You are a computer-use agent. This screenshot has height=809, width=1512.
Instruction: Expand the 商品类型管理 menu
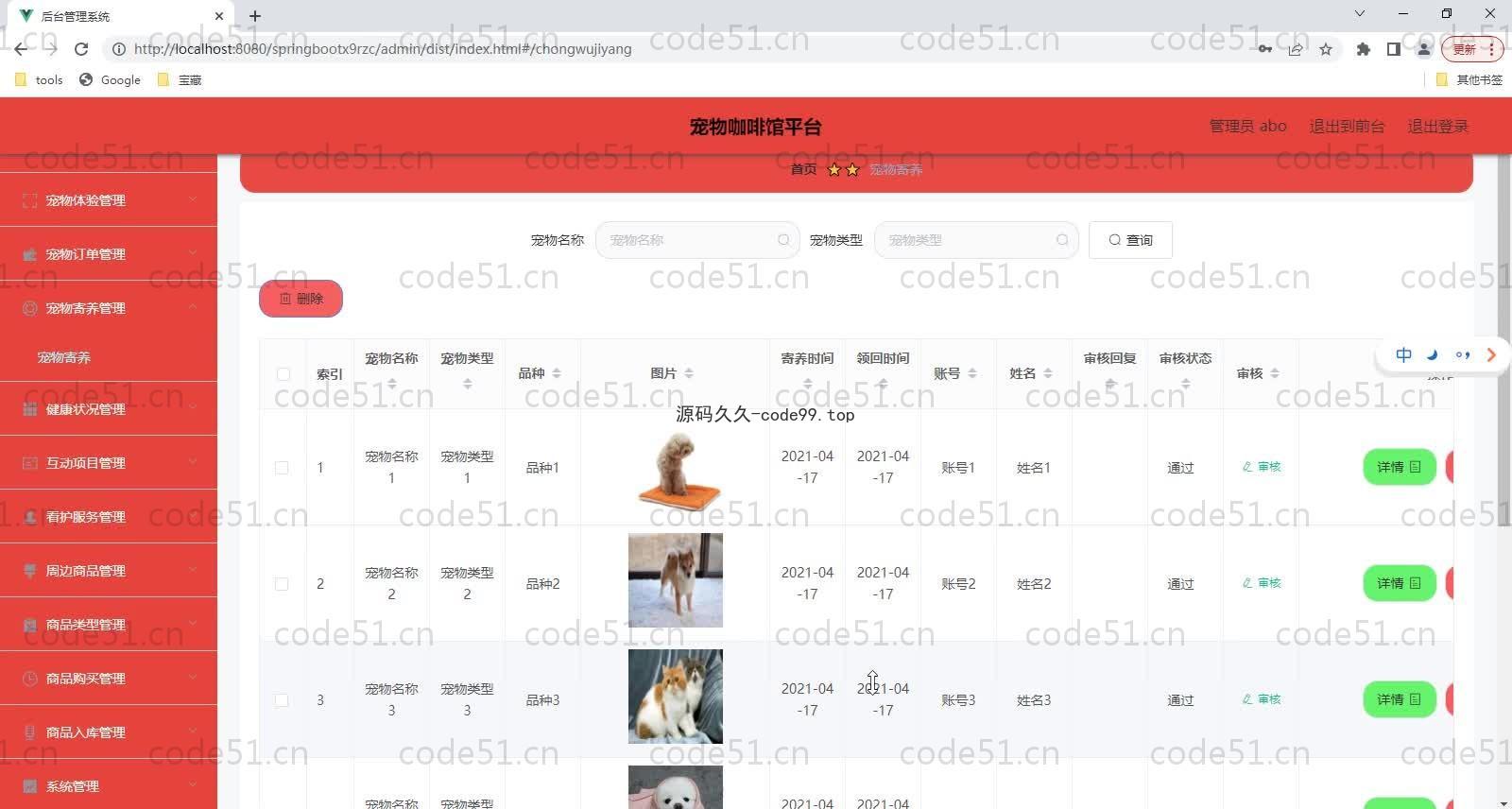[109, 625]
